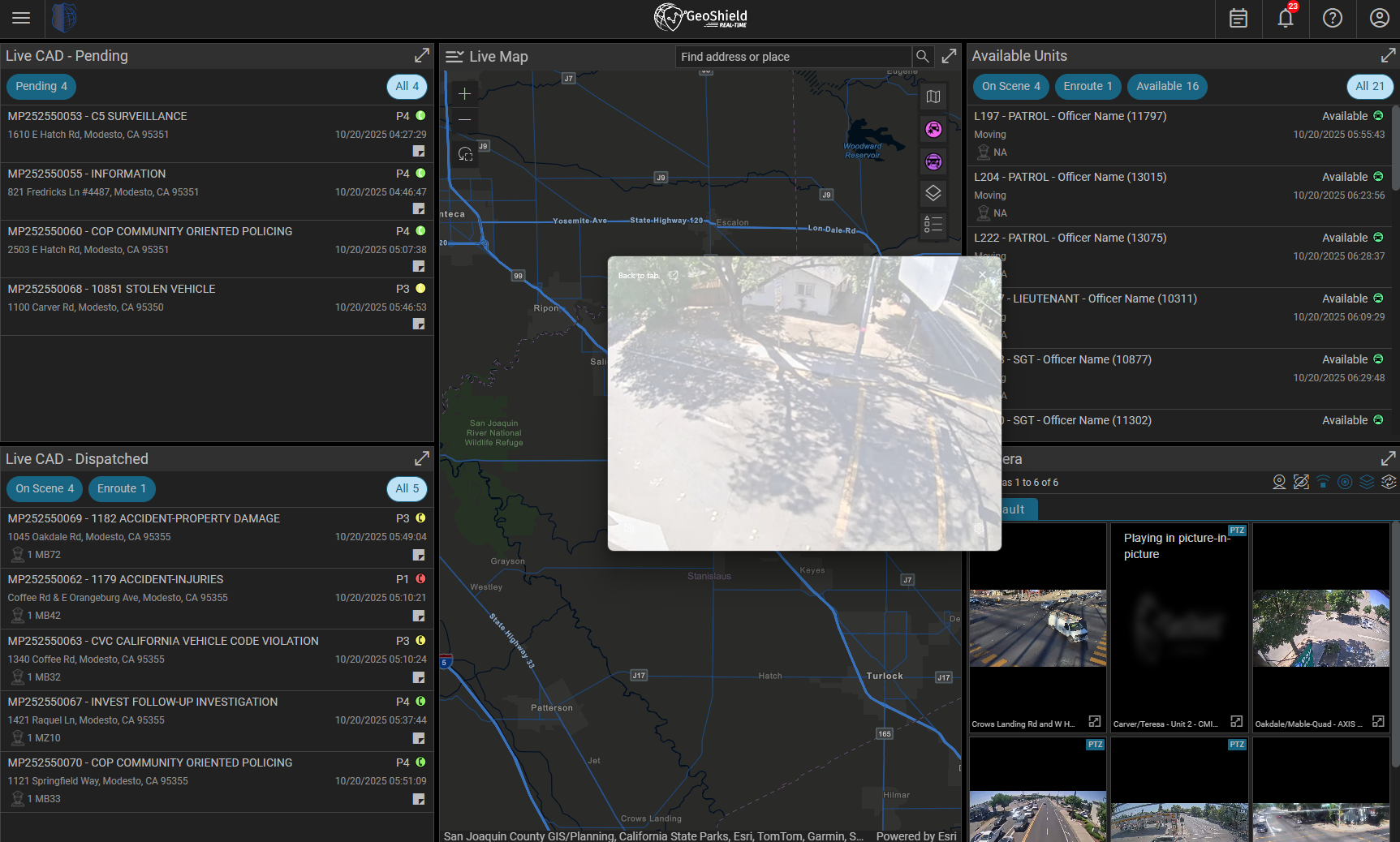Zoom in the map with plus button
Image resolution: width=1400 pixels, height=842 pixels.
click(464, 94)
